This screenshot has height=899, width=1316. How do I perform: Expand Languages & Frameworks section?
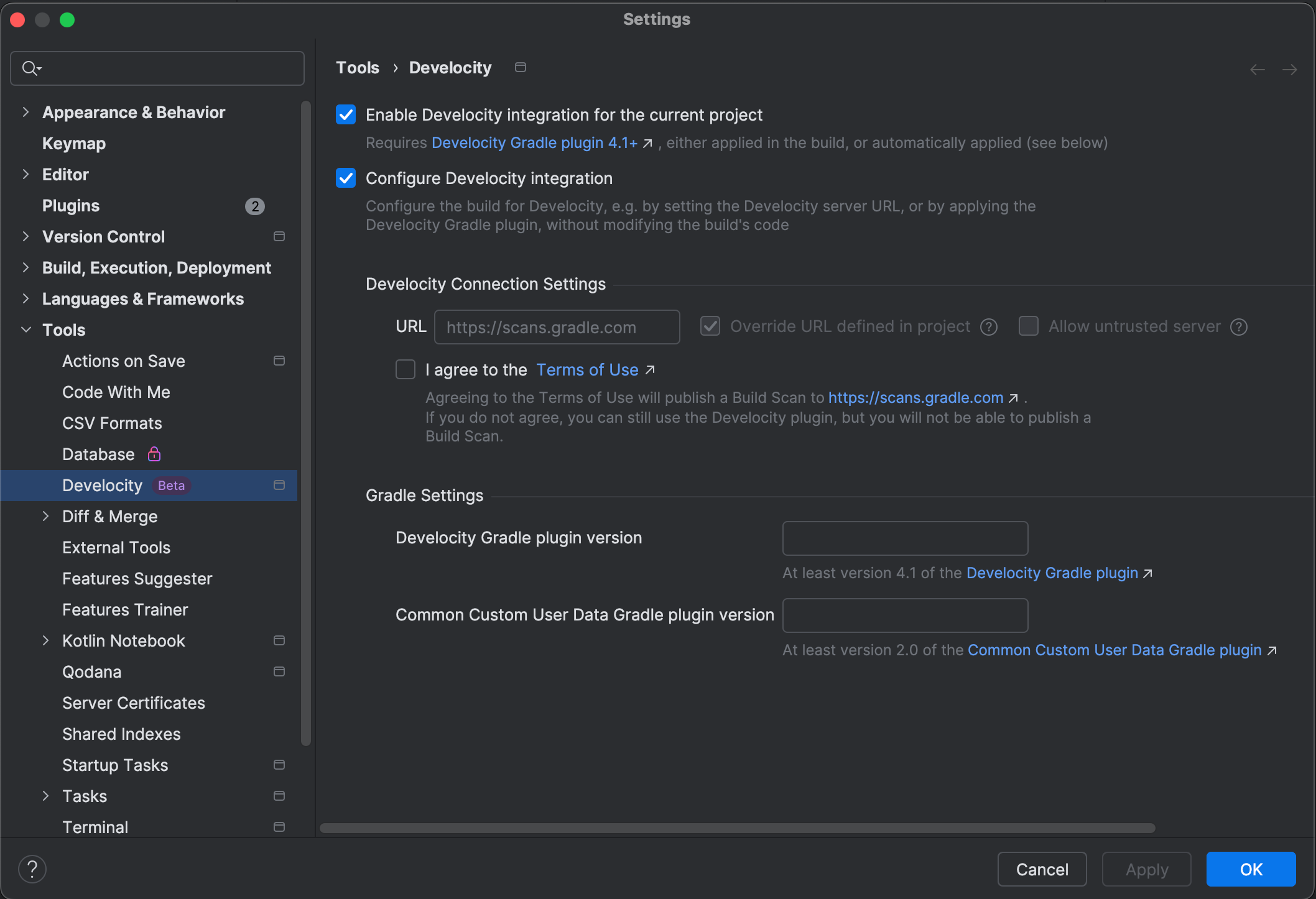[25, 298]
